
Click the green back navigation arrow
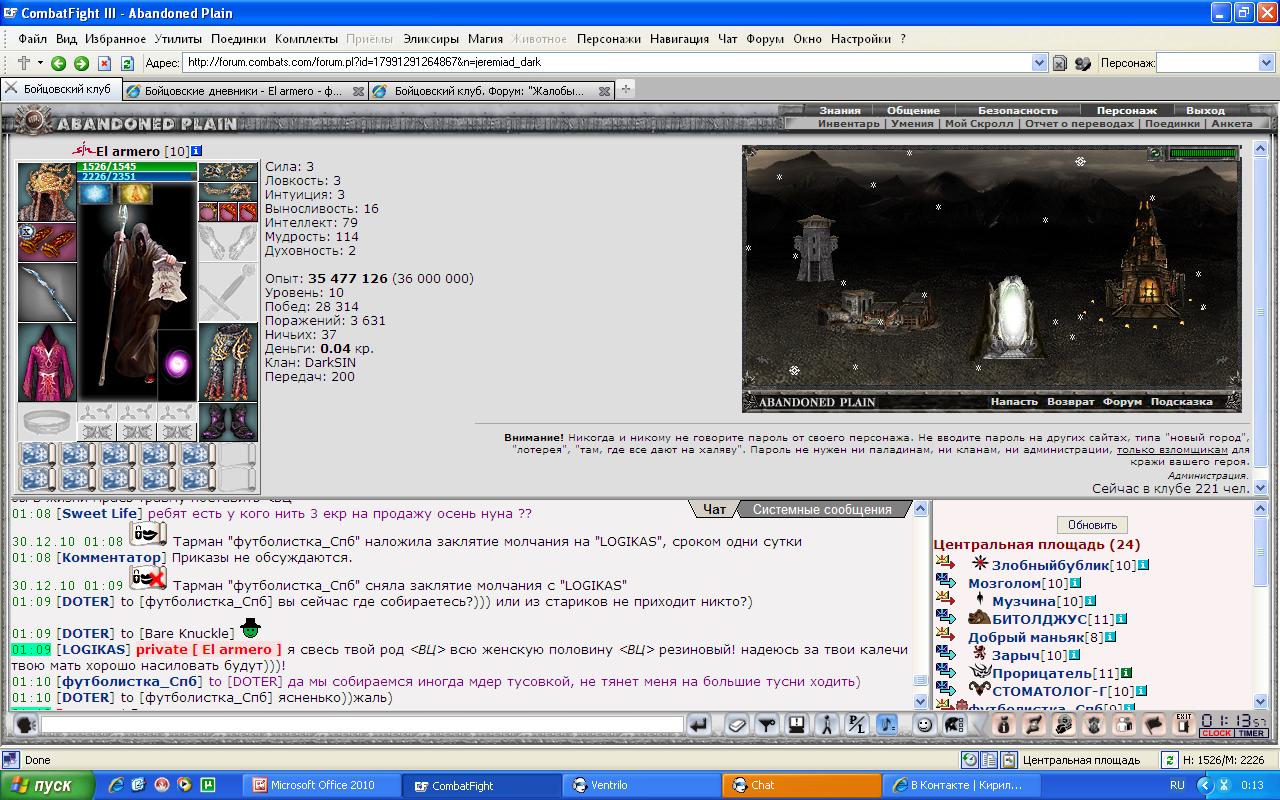tap(58, 63)
